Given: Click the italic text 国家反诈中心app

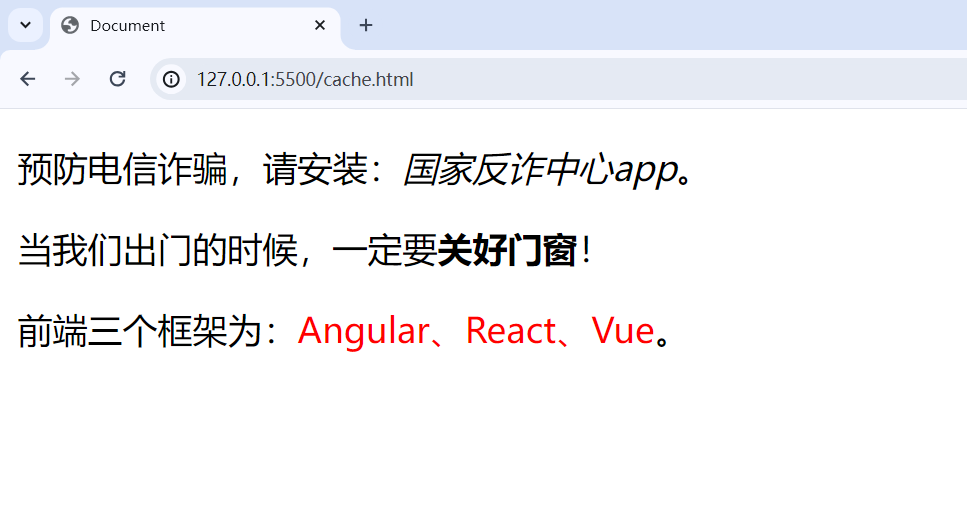Looking at the screenshot, I should click(540, 170).
